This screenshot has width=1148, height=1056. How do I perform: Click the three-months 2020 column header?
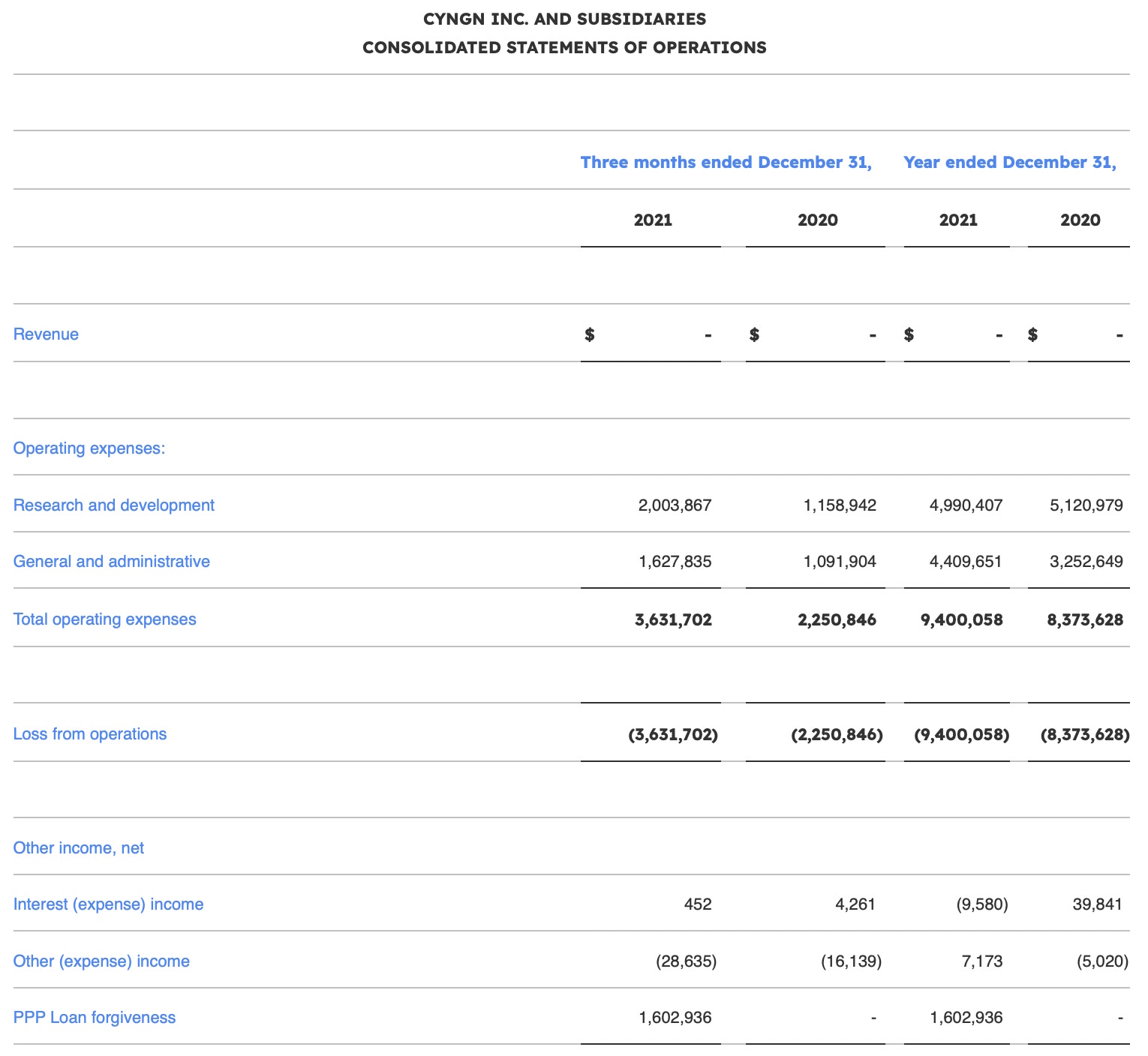(818, 220)
